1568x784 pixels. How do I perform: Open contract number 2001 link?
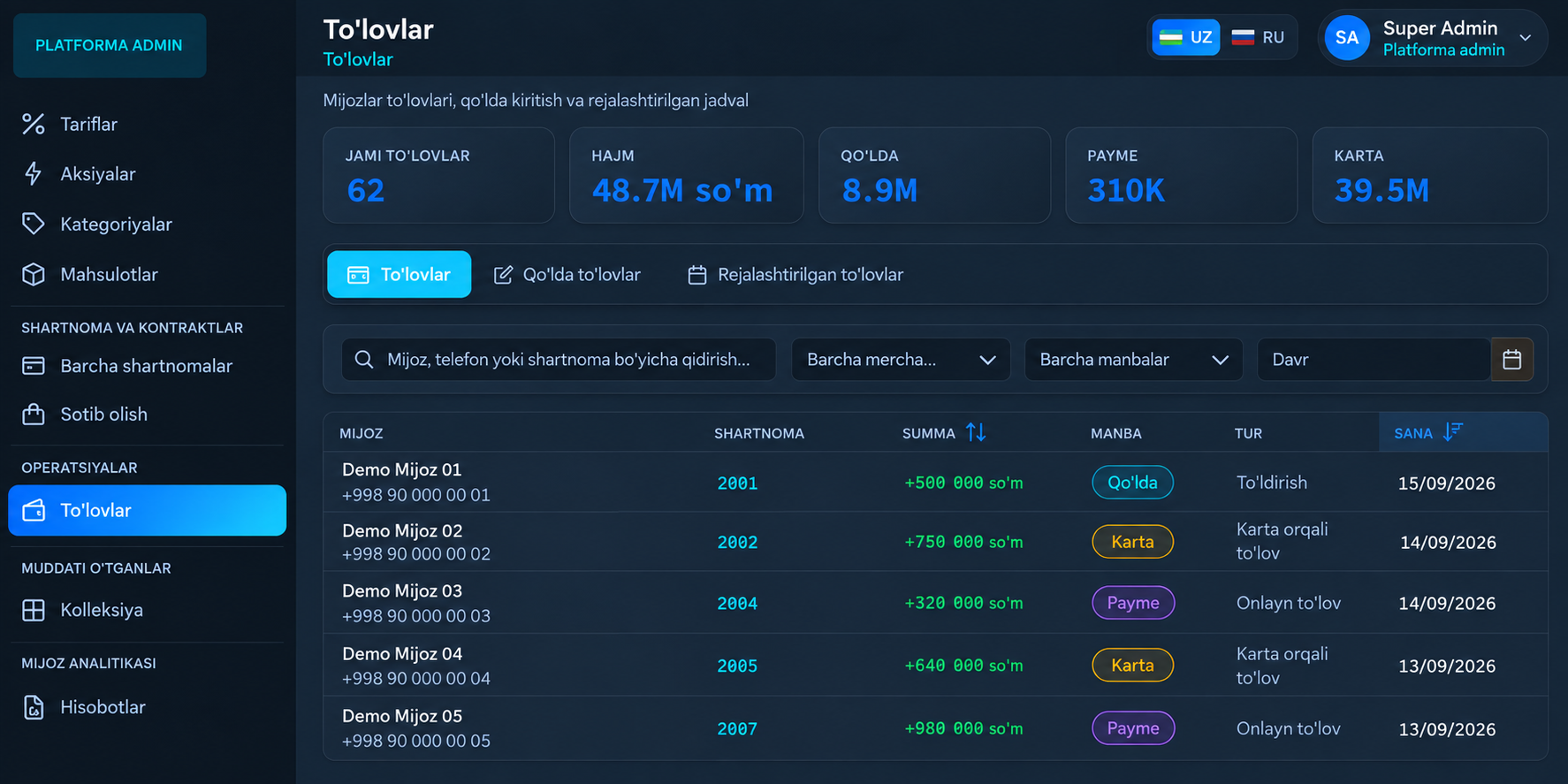(737, 483)
